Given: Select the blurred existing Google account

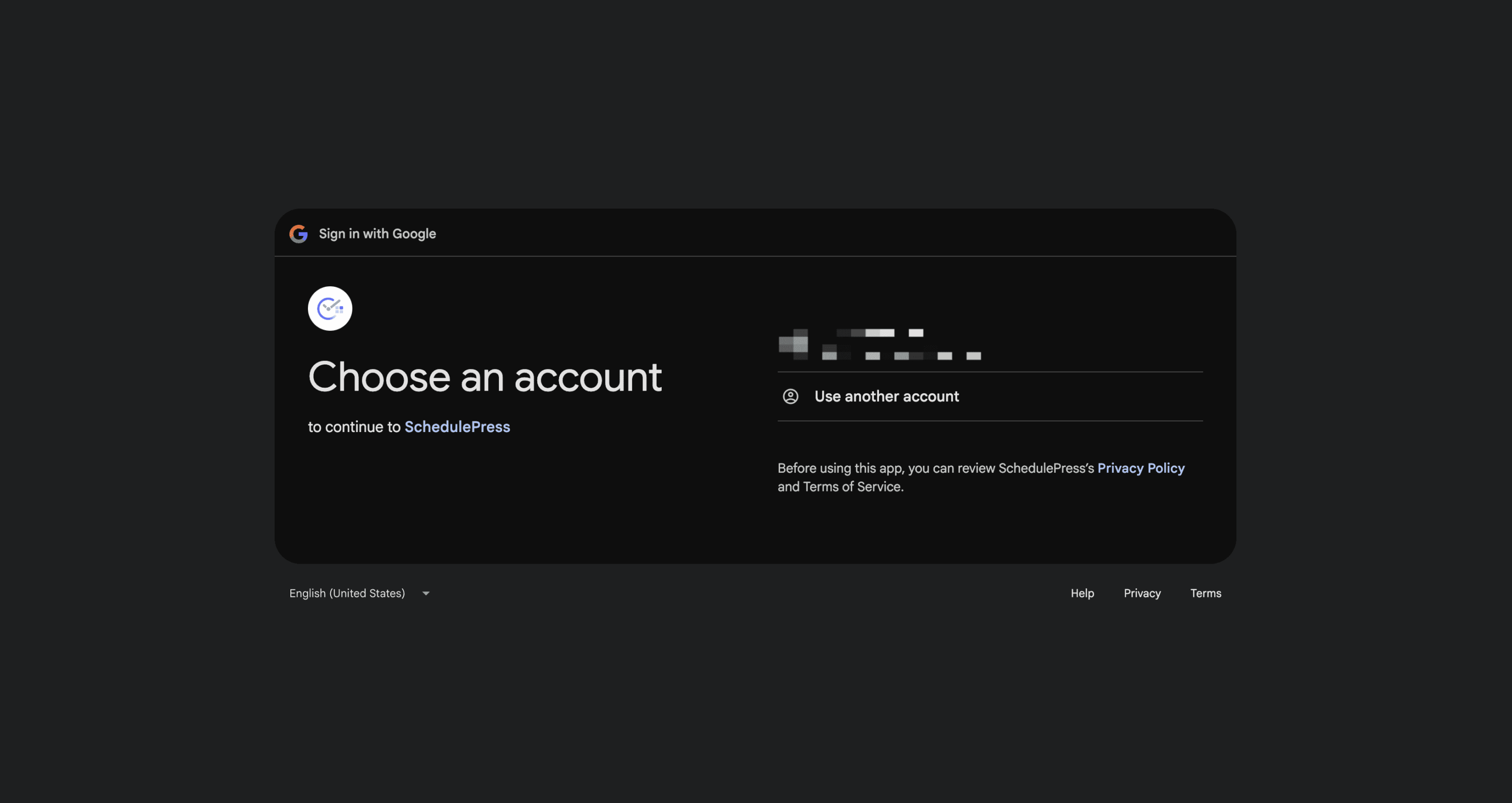Looking at the screenshot, I should click(x=990, y=344).
